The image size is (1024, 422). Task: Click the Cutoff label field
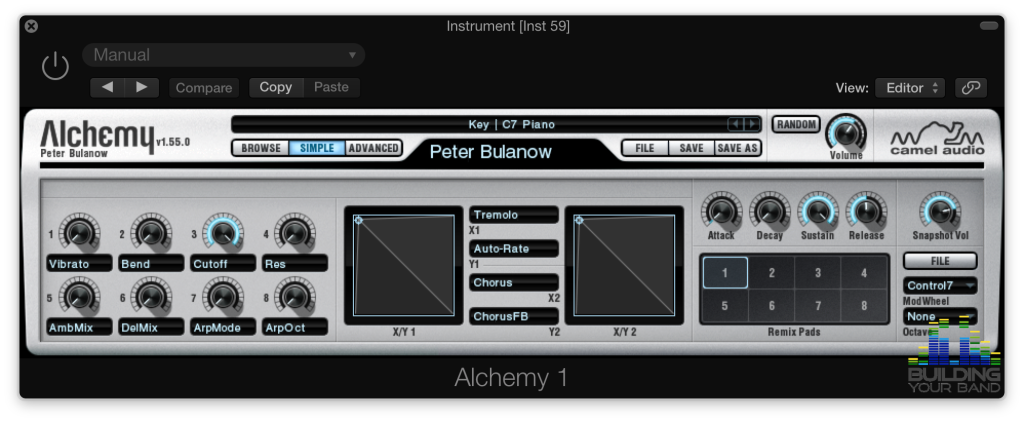[223, 264]
